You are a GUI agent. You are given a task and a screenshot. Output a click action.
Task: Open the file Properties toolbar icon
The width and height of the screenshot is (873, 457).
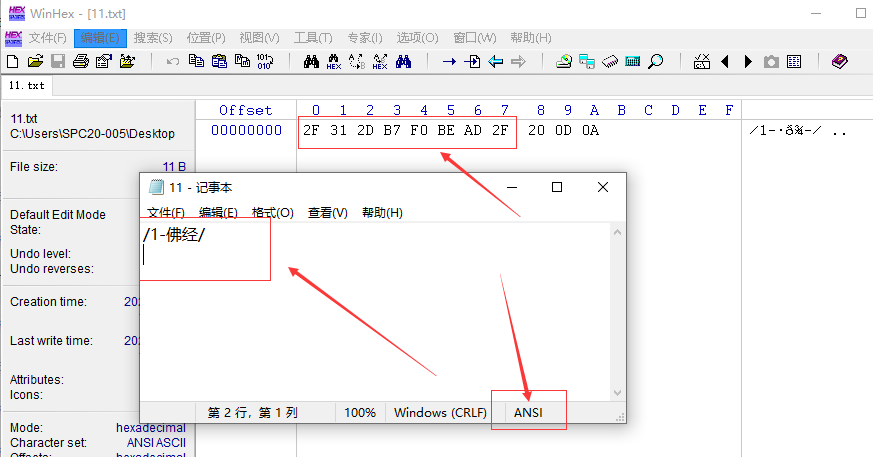(x=104, y=61)
